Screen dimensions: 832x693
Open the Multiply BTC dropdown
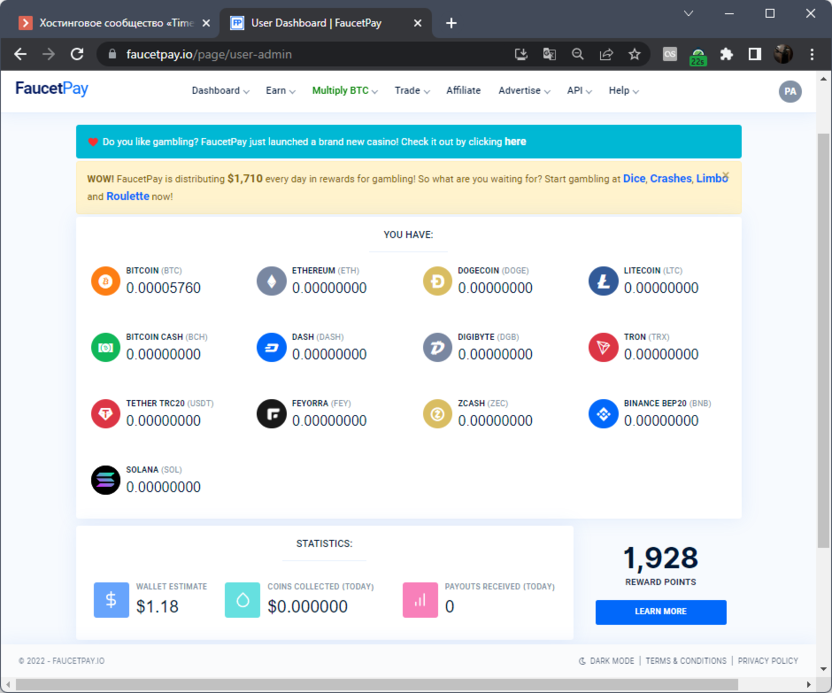(x=344, y=91)
